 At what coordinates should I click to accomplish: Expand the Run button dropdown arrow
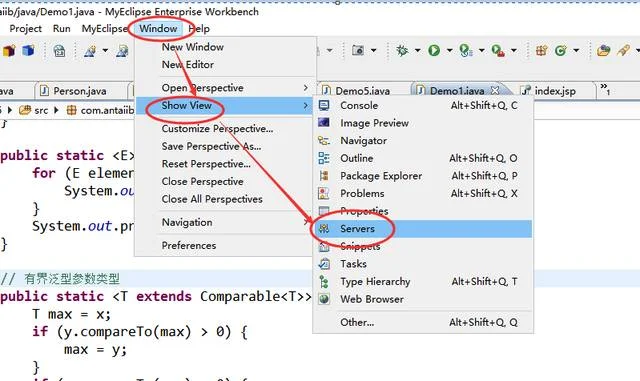[x=449, y=51]
